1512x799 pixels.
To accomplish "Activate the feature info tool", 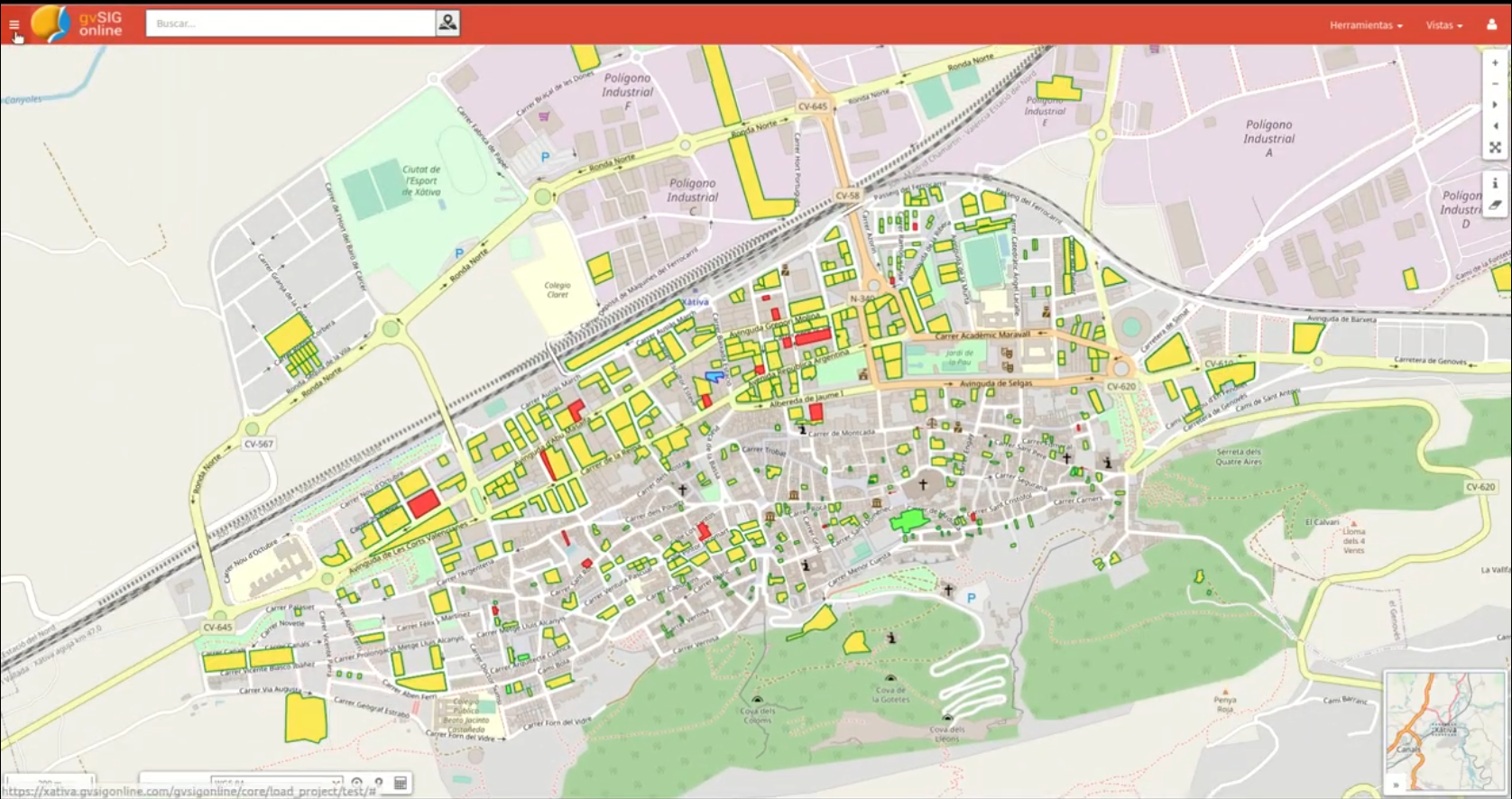I will pos(1495,183).
